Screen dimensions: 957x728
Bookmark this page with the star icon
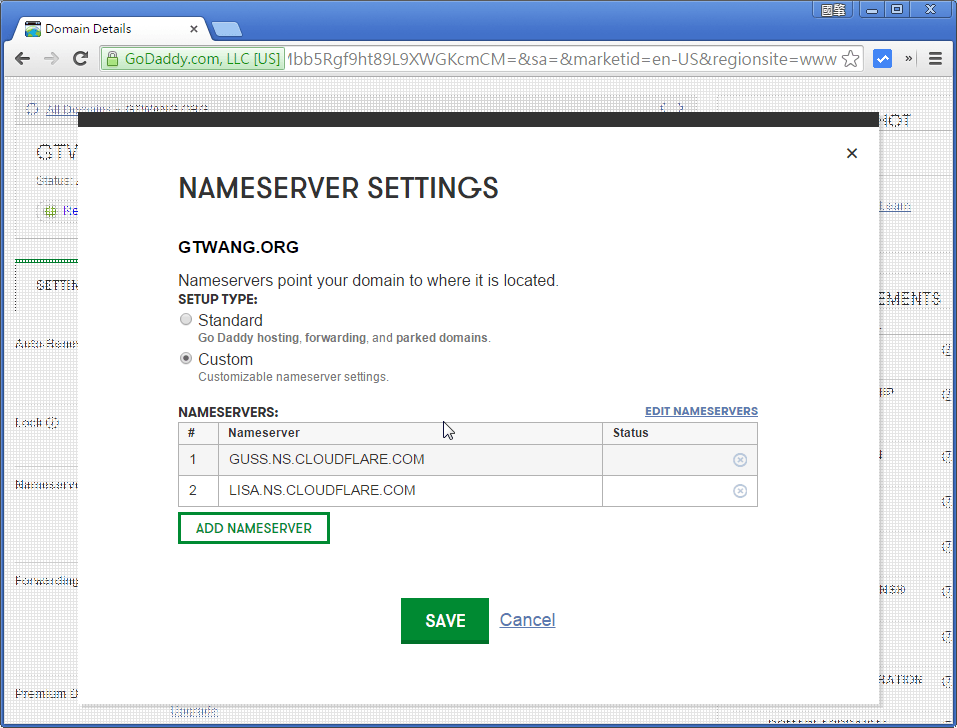pos(849,58)
